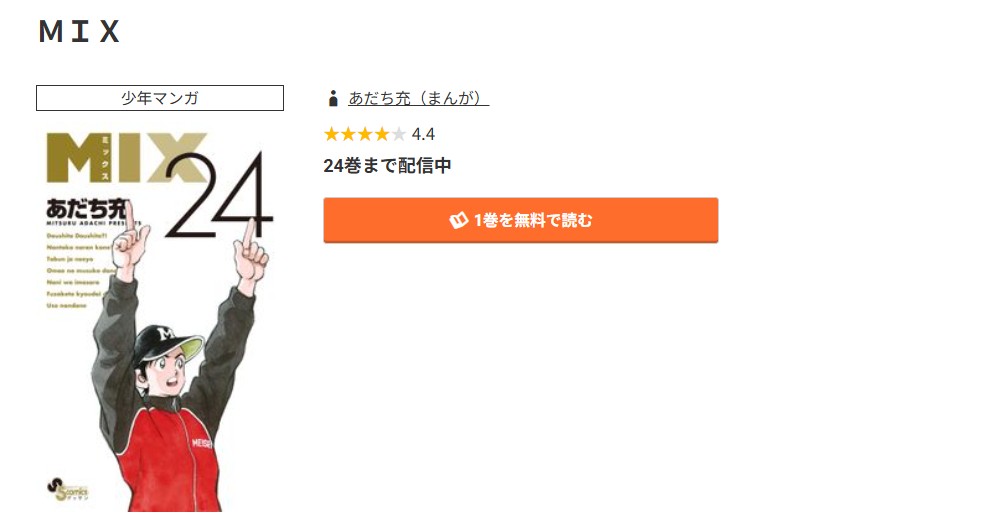
Task: Click the ＭＩＸ page title heading
Action: tap(80, 31)
